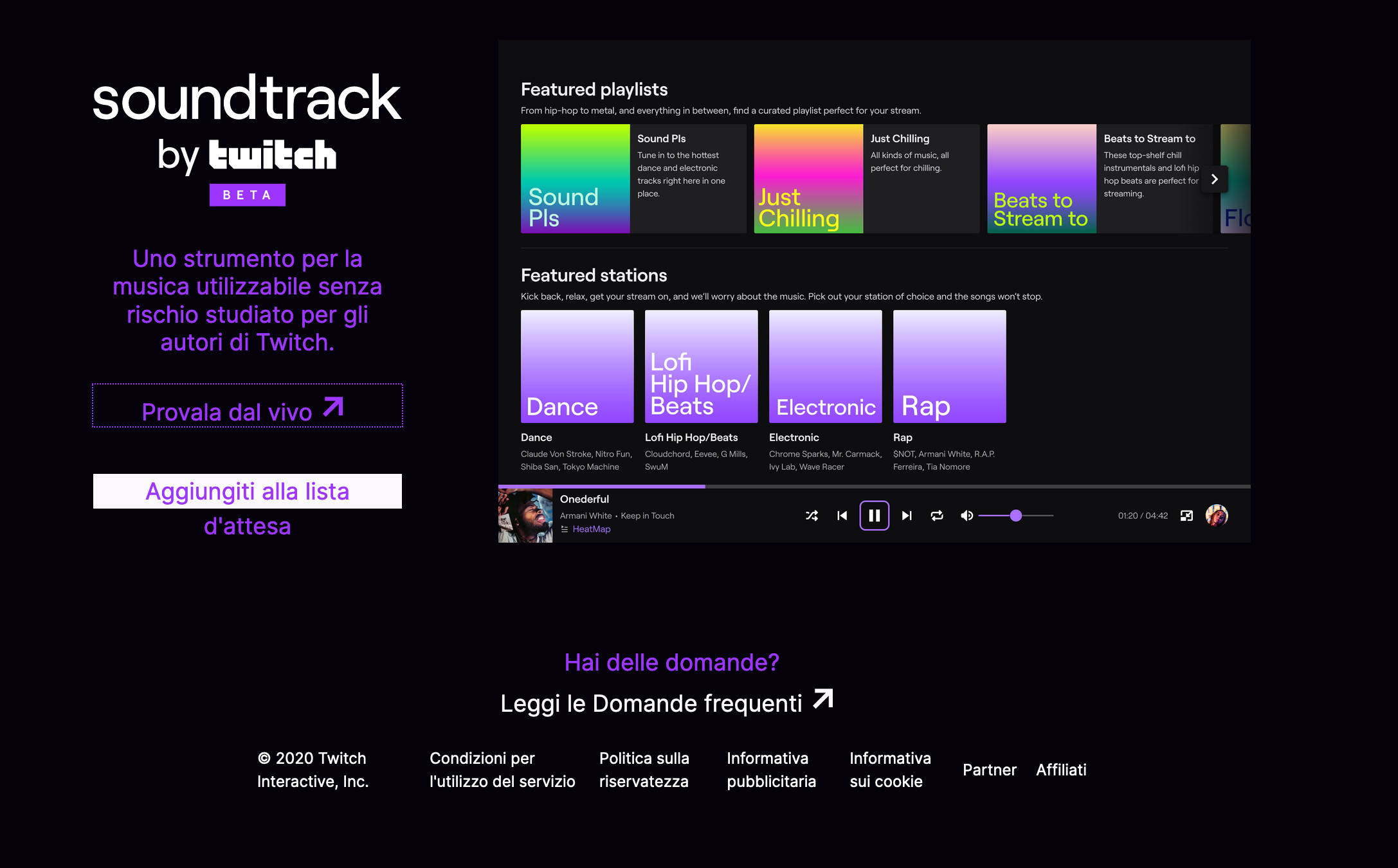Toggle repeat mode
The image size is (1398, 868).
[937, 516]
